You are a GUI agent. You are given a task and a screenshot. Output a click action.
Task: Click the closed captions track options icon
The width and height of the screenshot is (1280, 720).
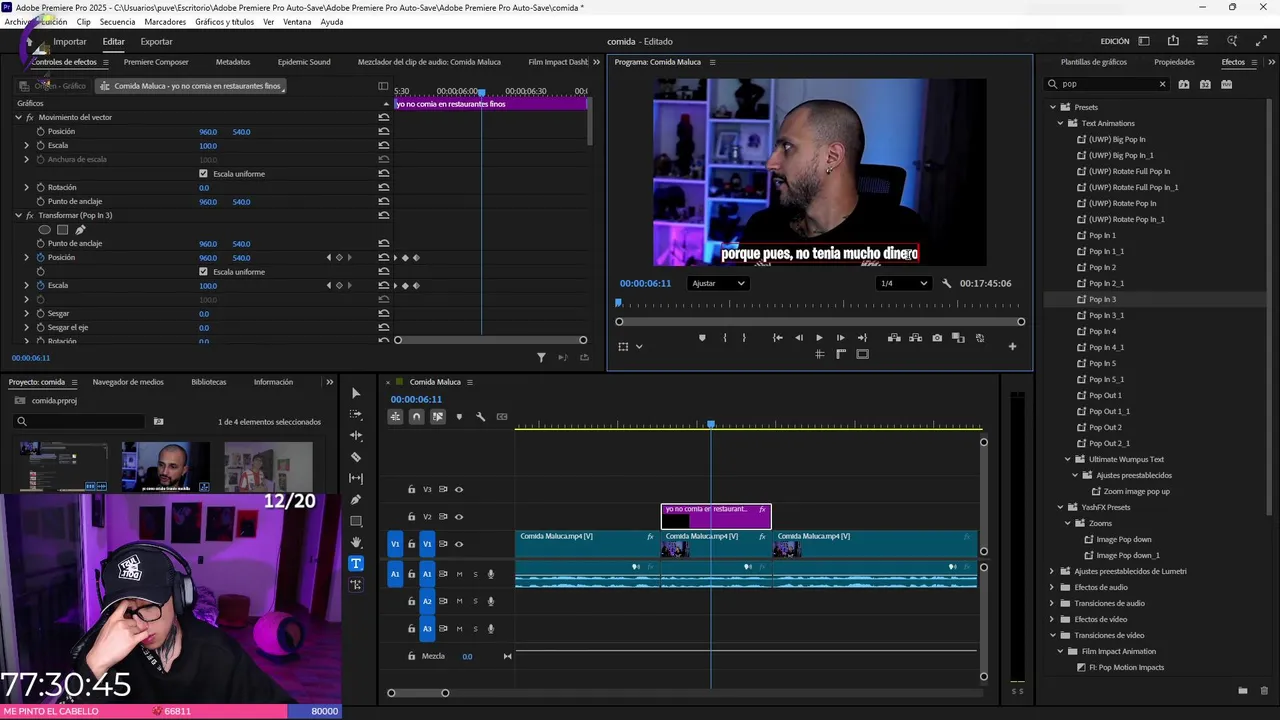[502, 416]
